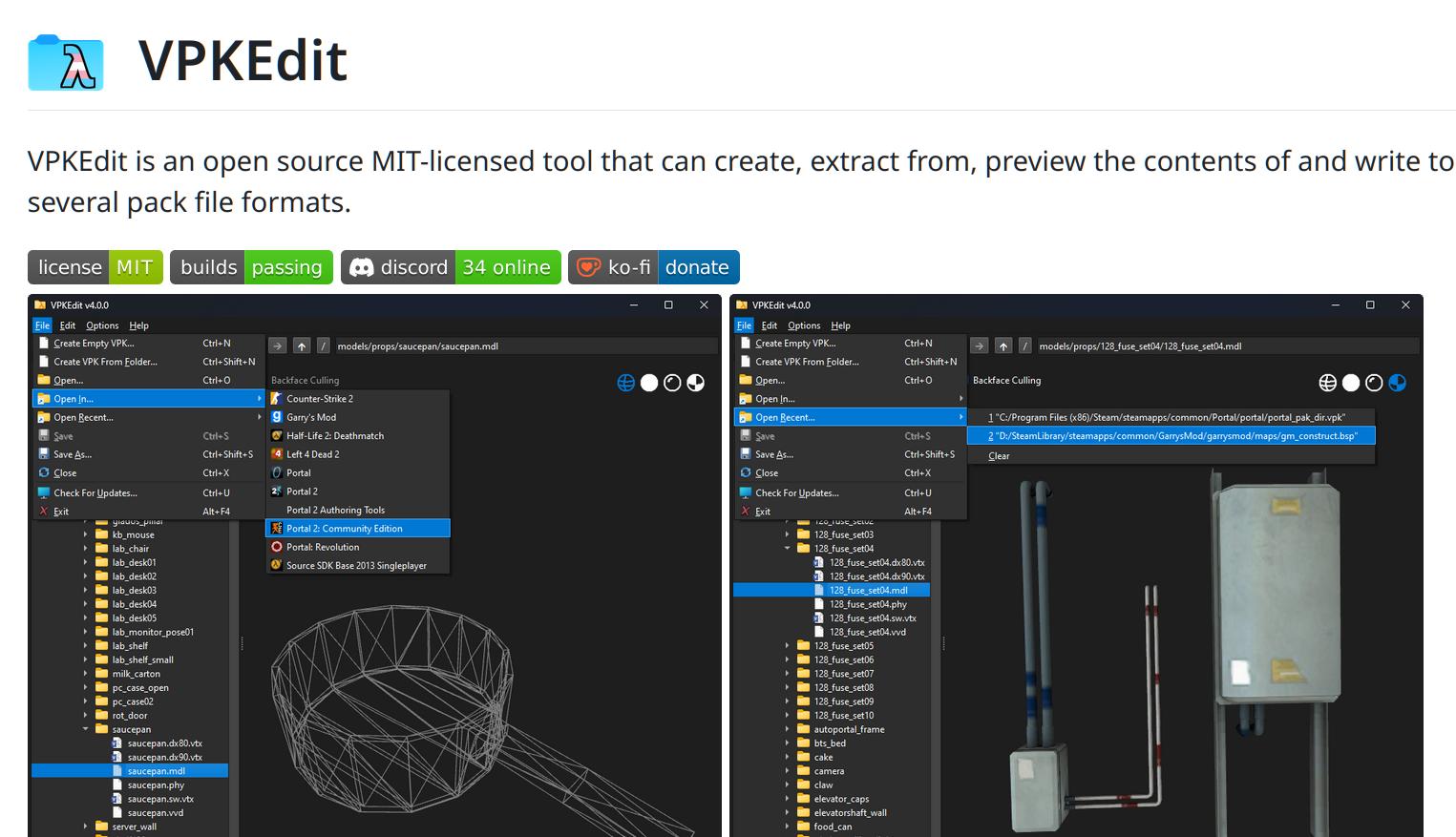
Task: Click Half-Life 2: Deathmatch icon
Action: click(277, 435)
